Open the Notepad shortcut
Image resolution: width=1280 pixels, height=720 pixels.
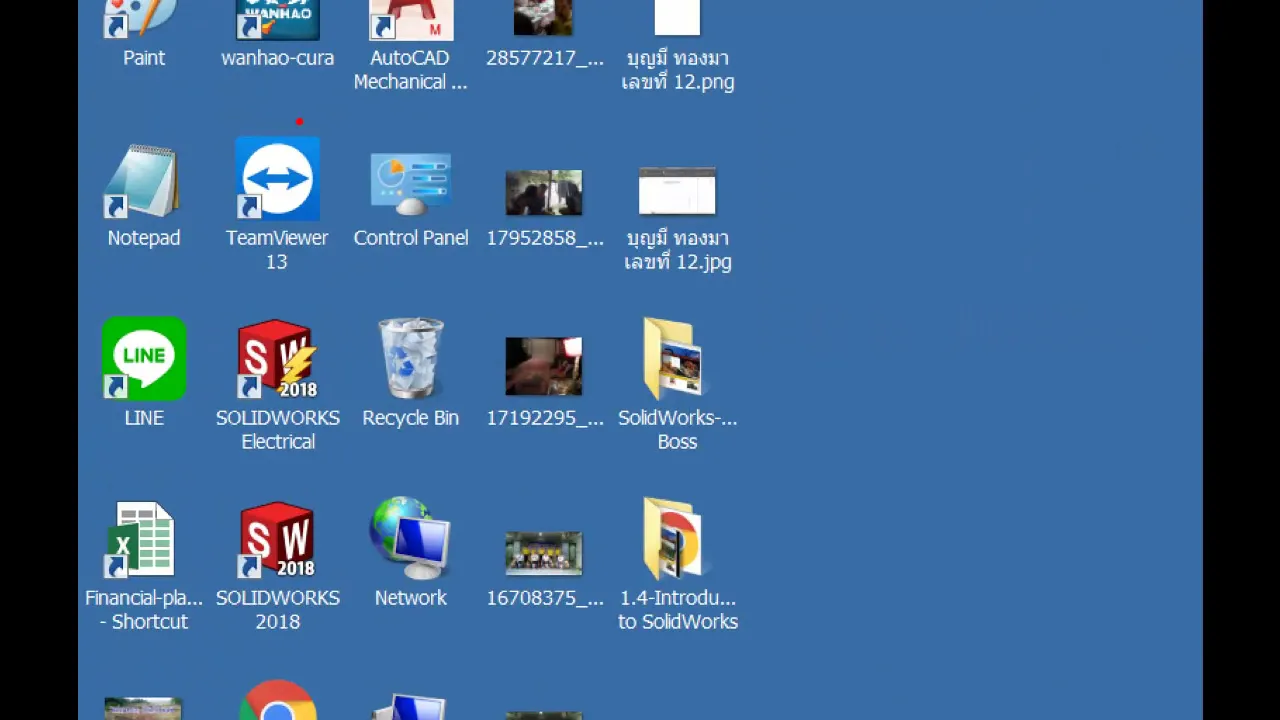click(143, 182)
